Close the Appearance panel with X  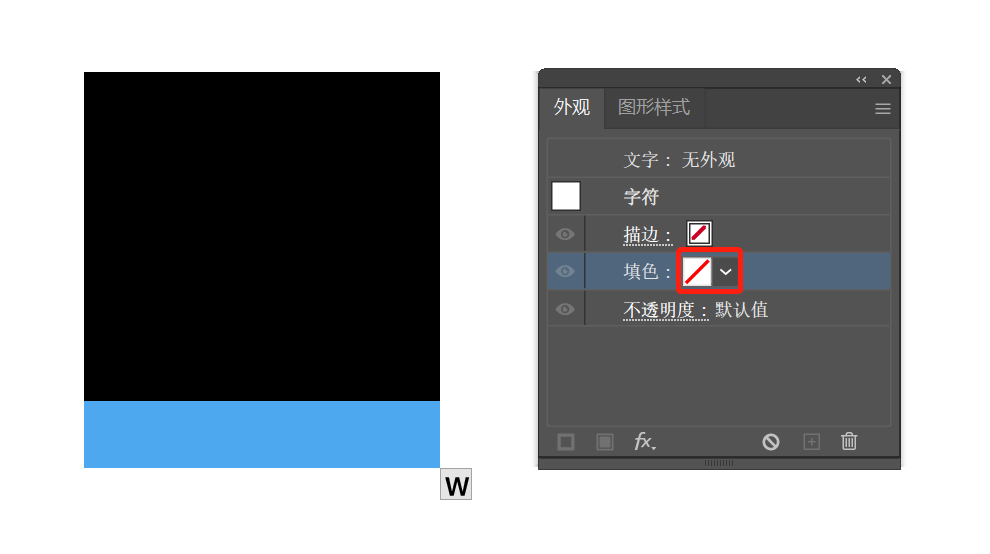(x=886, y=80)
